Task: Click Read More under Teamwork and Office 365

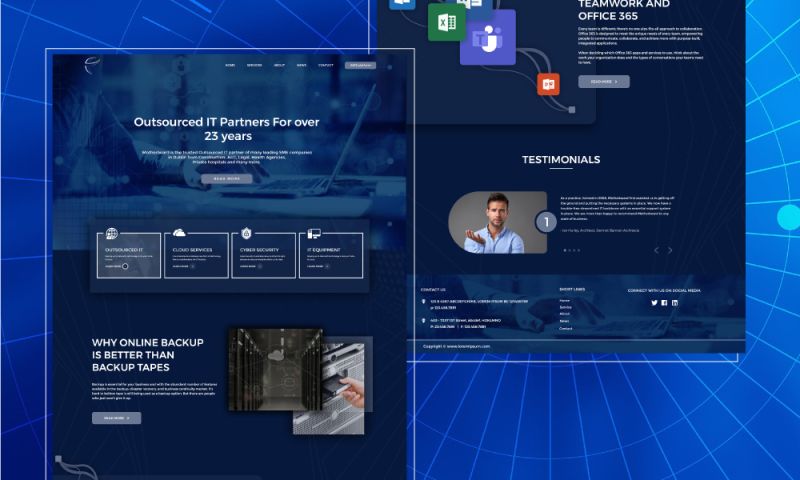Action: tap(603, 82)
